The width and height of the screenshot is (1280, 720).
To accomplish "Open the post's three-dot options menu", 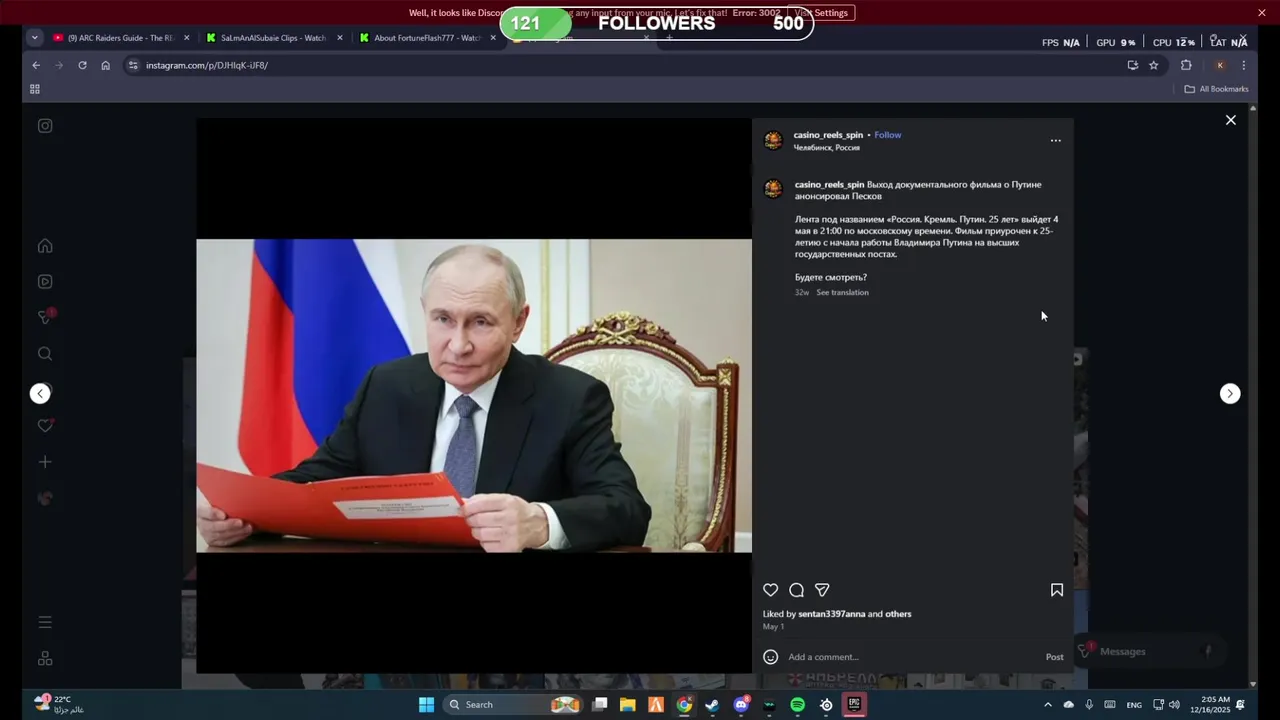I will pos(1055,141).
